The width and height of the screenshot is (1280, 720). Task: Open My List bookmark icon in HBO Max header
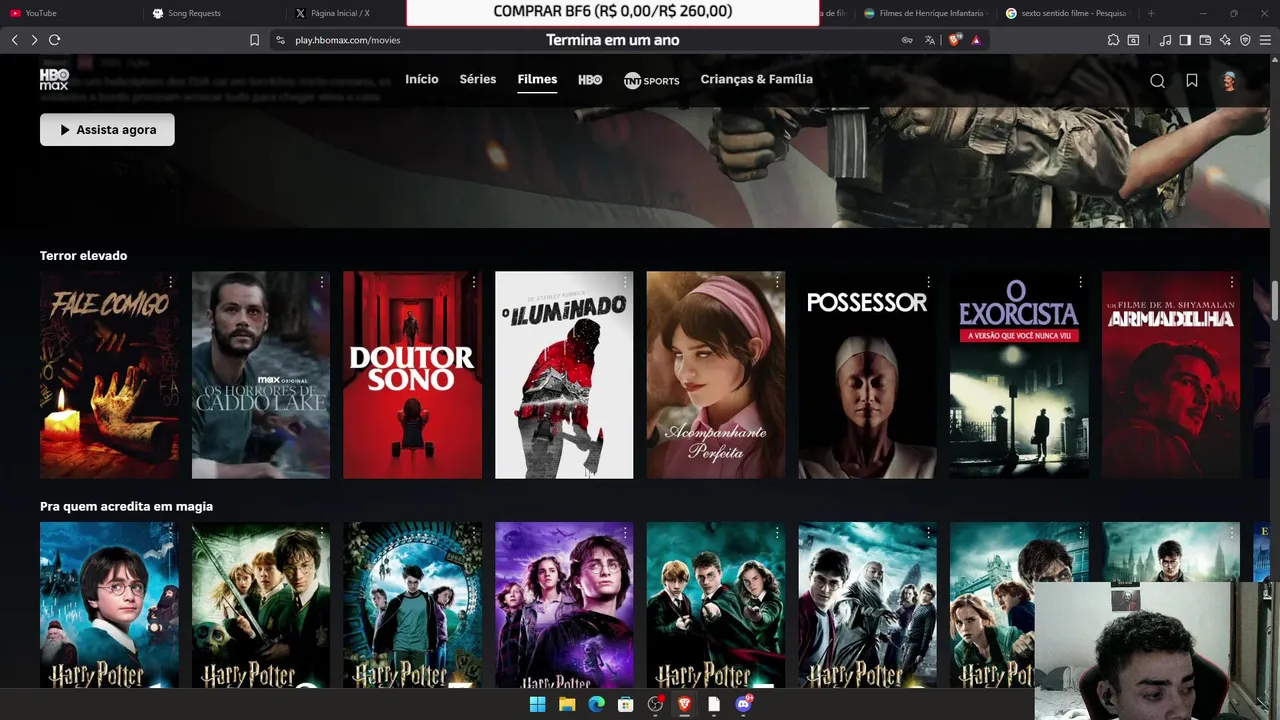click(x=1192, y=81)
